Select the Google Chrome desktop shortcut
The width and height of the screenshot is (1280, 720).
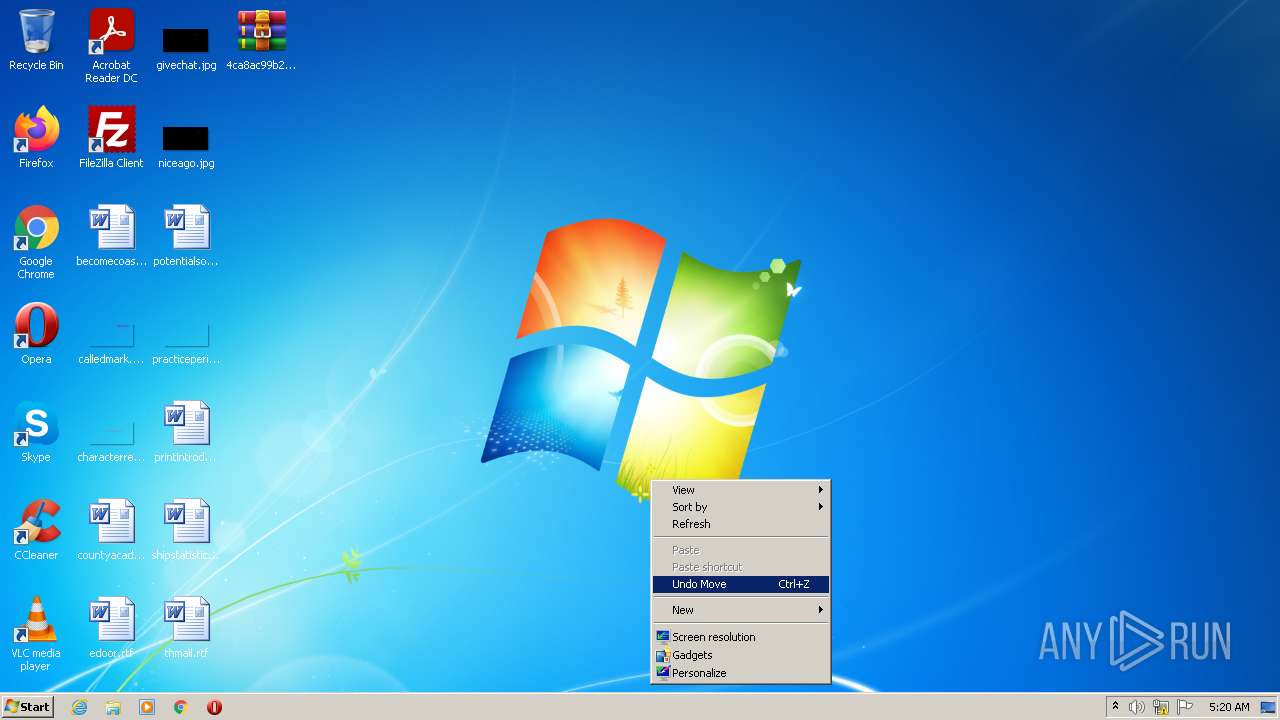pos(36,242)
